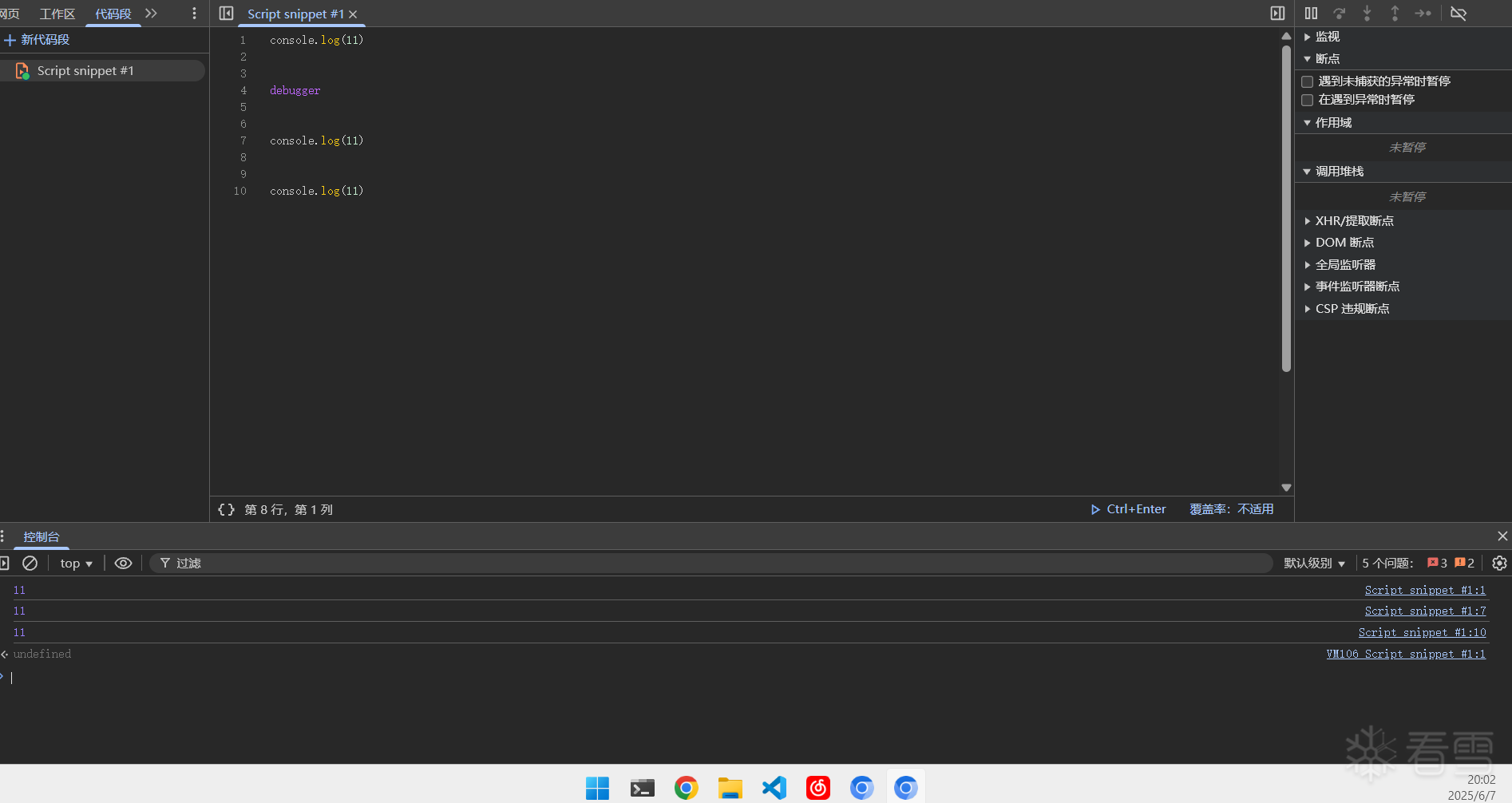1512x803 pixels.
Task: Open the VM106 Script snippet #1:1 link
Action: 1406,654
